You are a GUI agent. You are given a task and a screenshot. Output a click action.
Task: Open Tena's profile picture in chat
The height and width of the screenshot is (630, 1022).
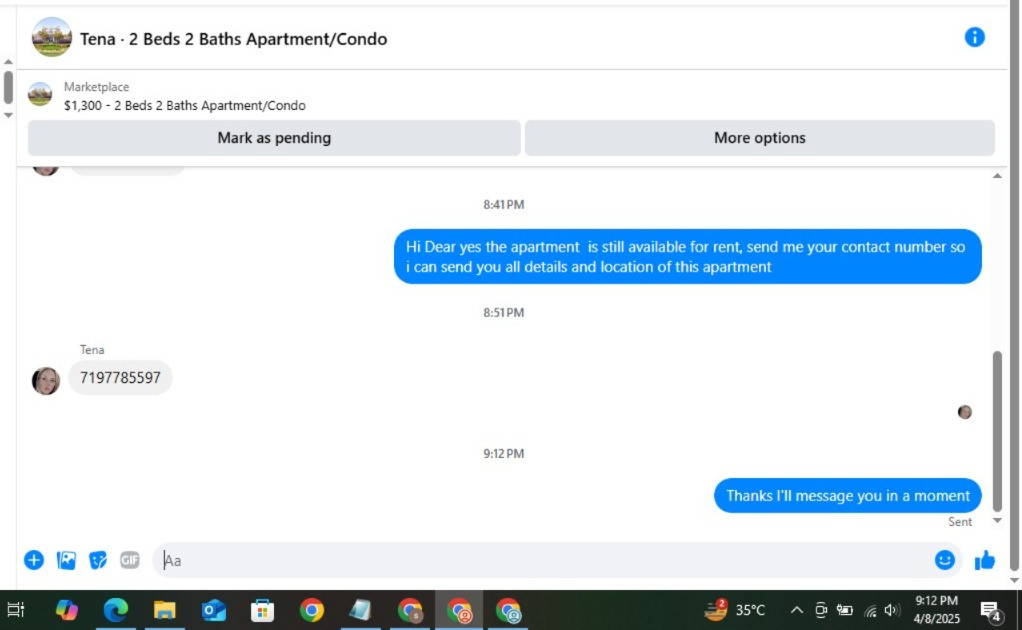46,380
